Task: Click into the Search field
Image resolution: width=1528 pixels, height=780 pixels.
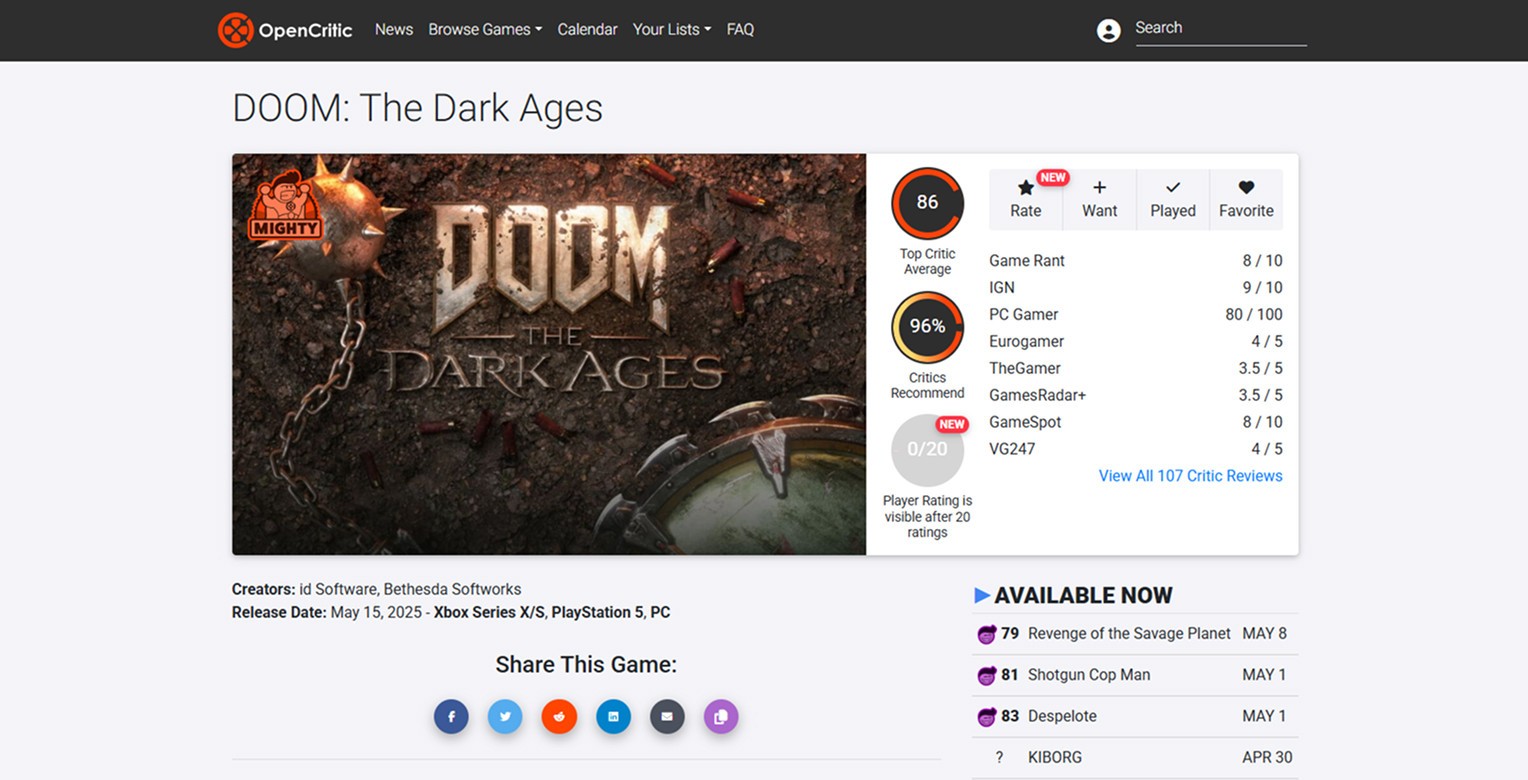Action: 1221,29
